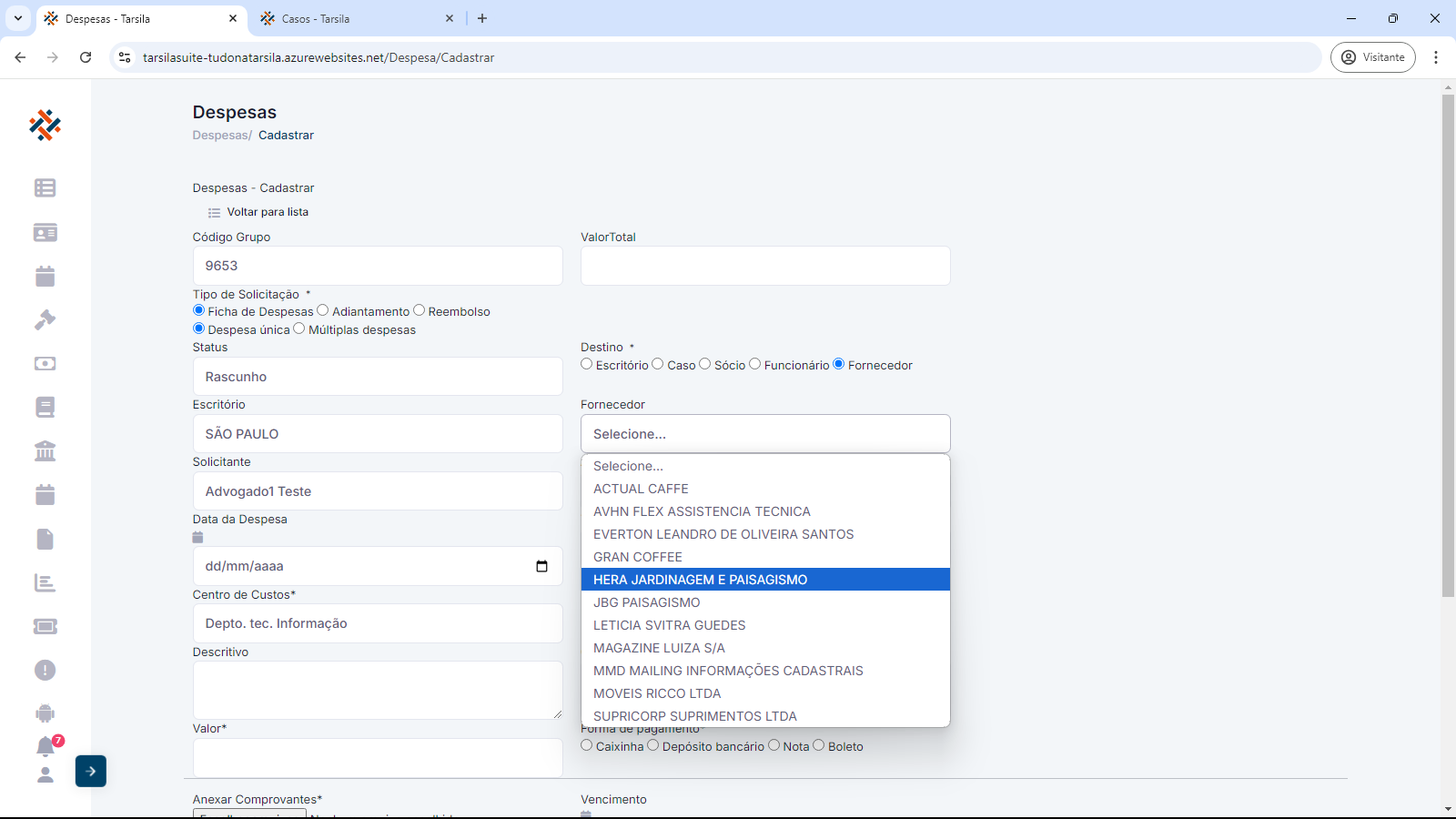1456x819 pixels.
Task: Choose JBG PAISAGISMO from the Fornecedor list
Action: [647, 602]
